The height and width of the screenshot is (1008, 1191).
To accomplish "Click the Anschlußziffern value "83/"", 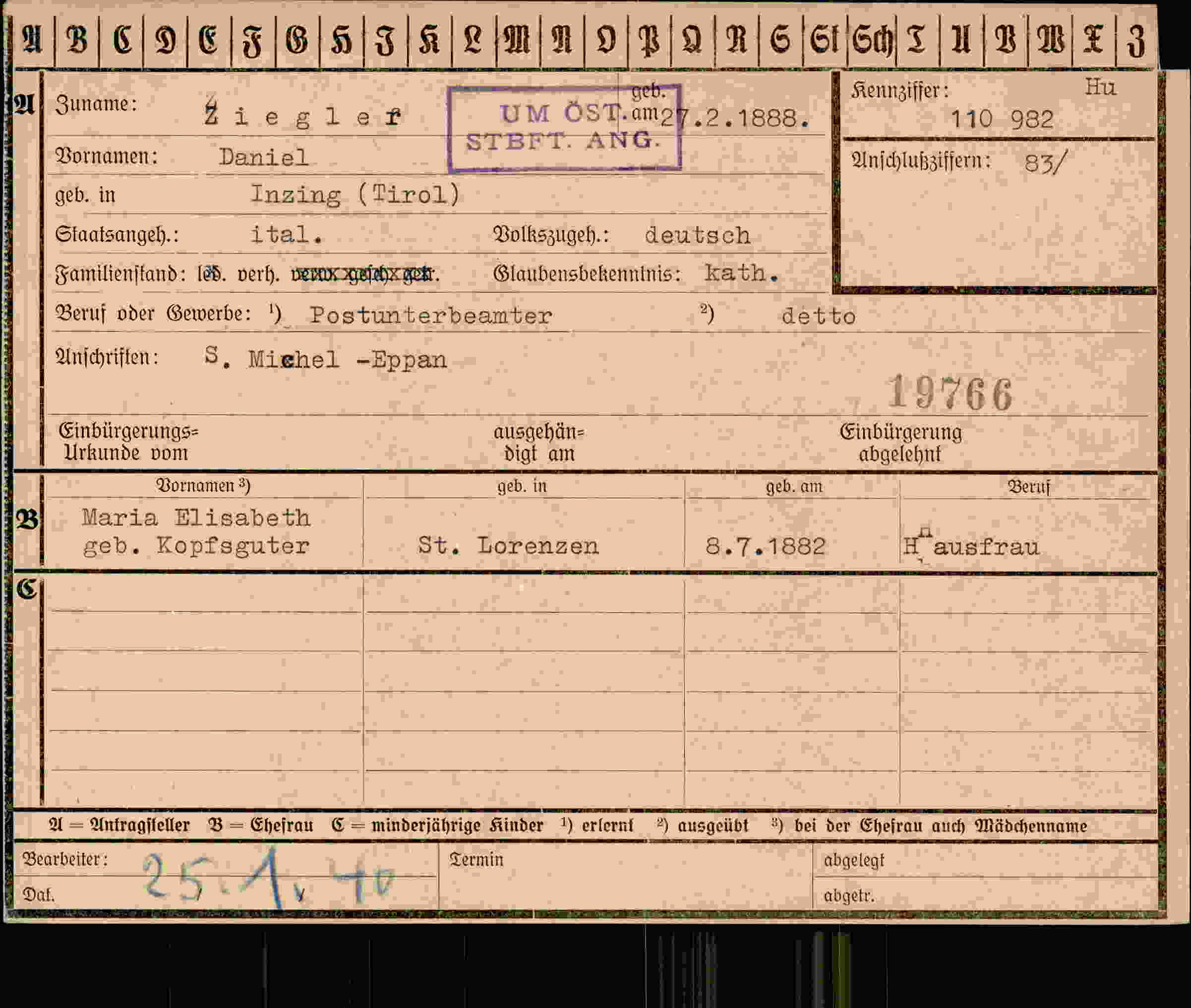I will (x=1045, y=163).
